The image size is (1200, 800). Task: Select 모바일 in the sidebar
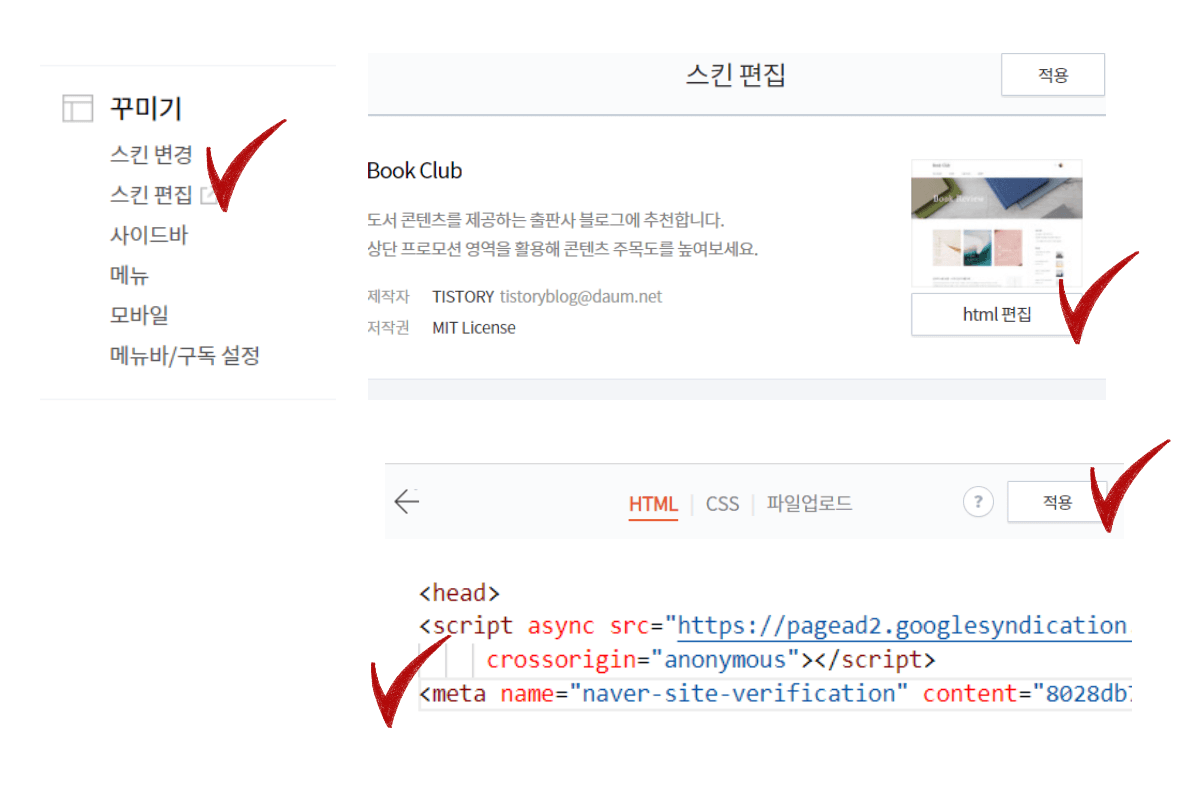pos(139,315)
